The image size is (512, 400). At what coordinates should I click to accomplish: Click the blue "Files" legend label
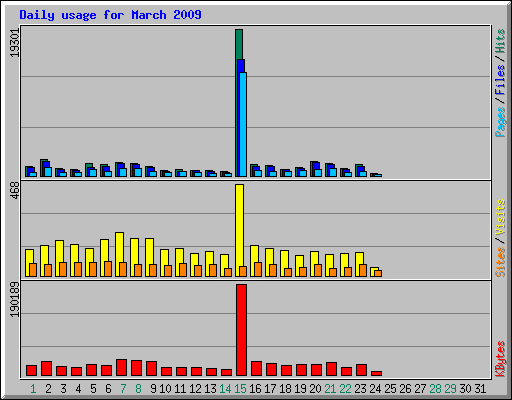[x=500, y=79]
